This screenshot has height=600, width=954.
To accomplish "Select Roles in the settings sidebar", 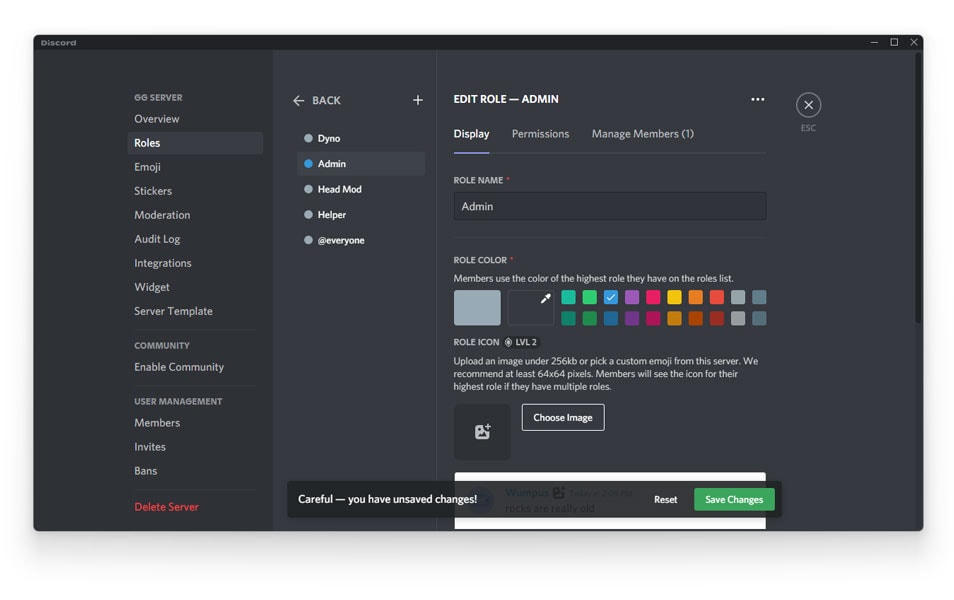I will [195, 143].
